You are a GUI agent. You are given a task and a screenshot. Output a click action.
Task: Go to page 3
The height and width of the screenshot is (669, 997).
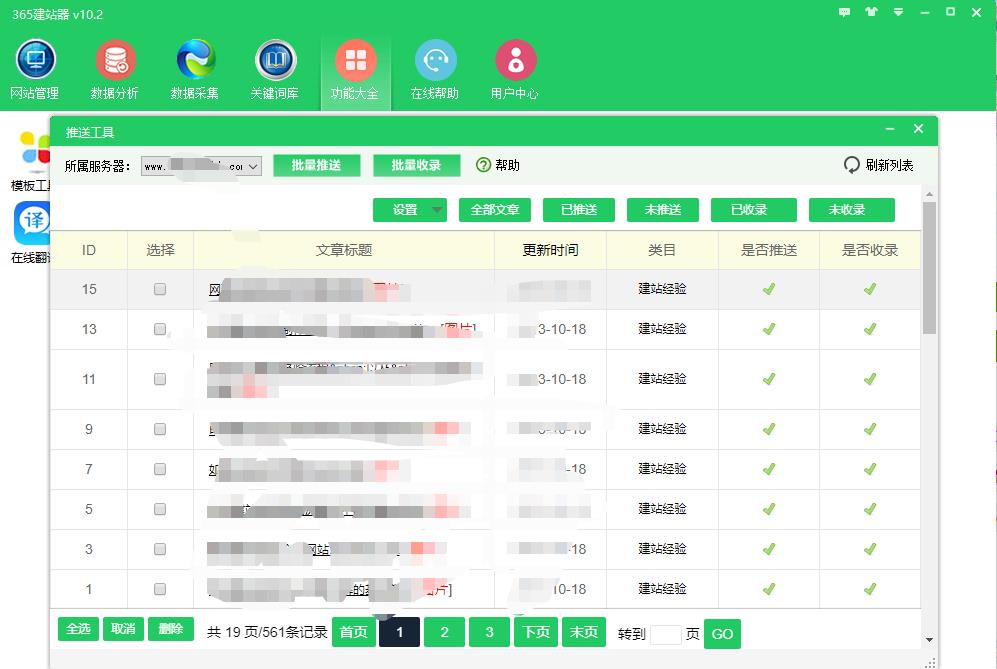(490, 632)
